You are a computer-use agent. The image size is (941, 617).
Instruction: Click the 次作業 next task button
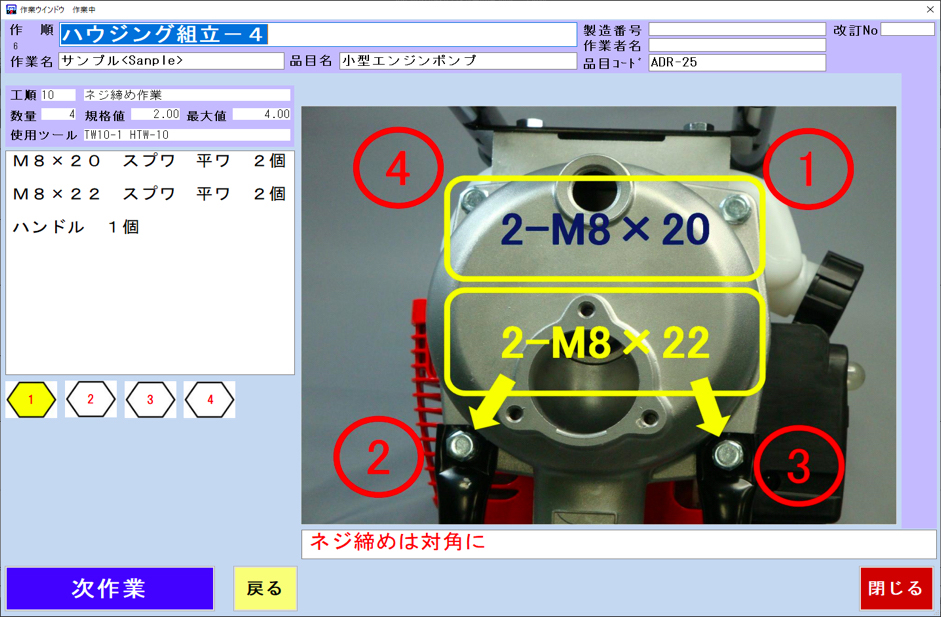coord(110,588)
